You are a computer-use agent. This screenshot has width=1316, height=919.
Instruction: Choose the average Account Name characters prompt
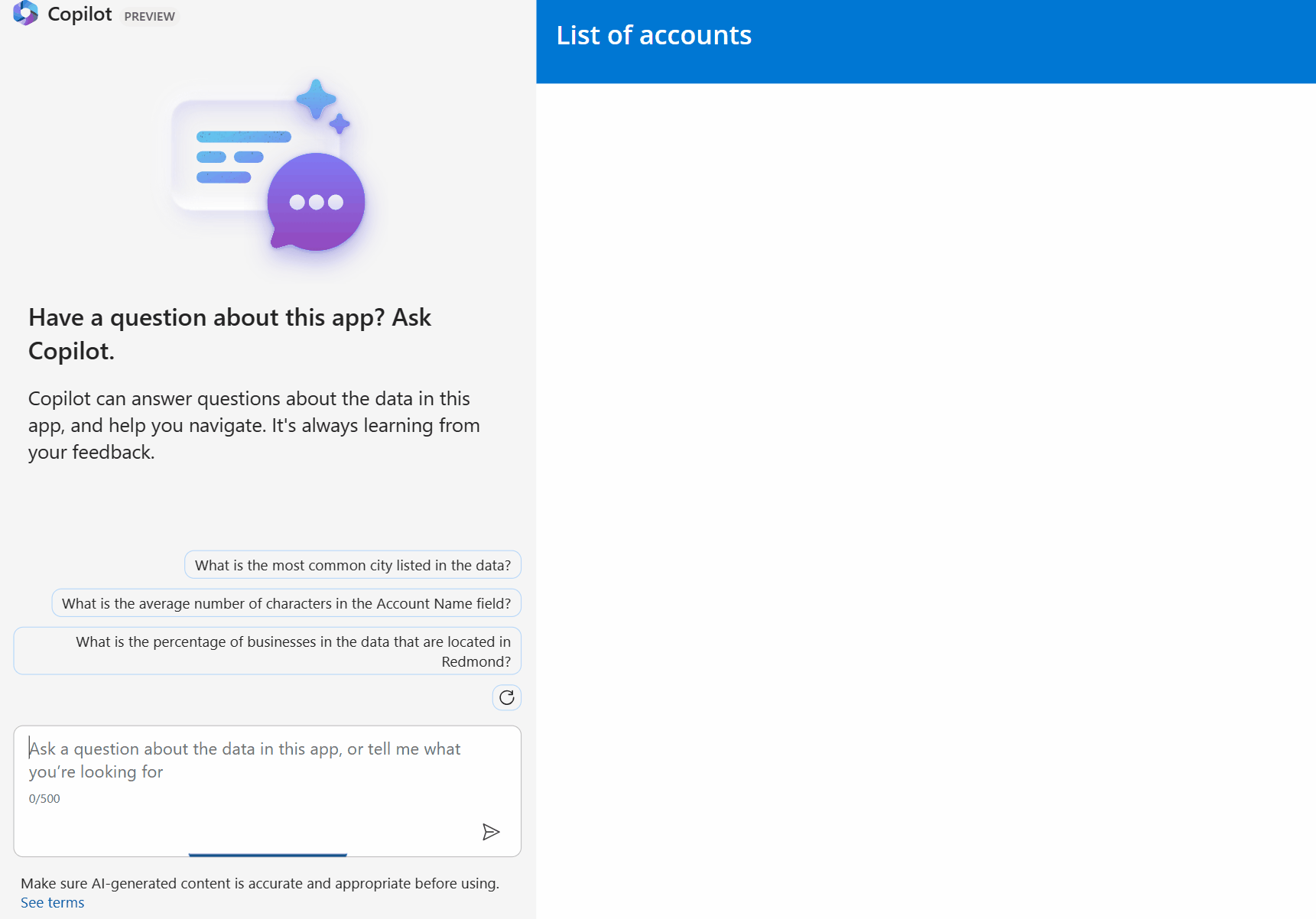coord(286,603)
